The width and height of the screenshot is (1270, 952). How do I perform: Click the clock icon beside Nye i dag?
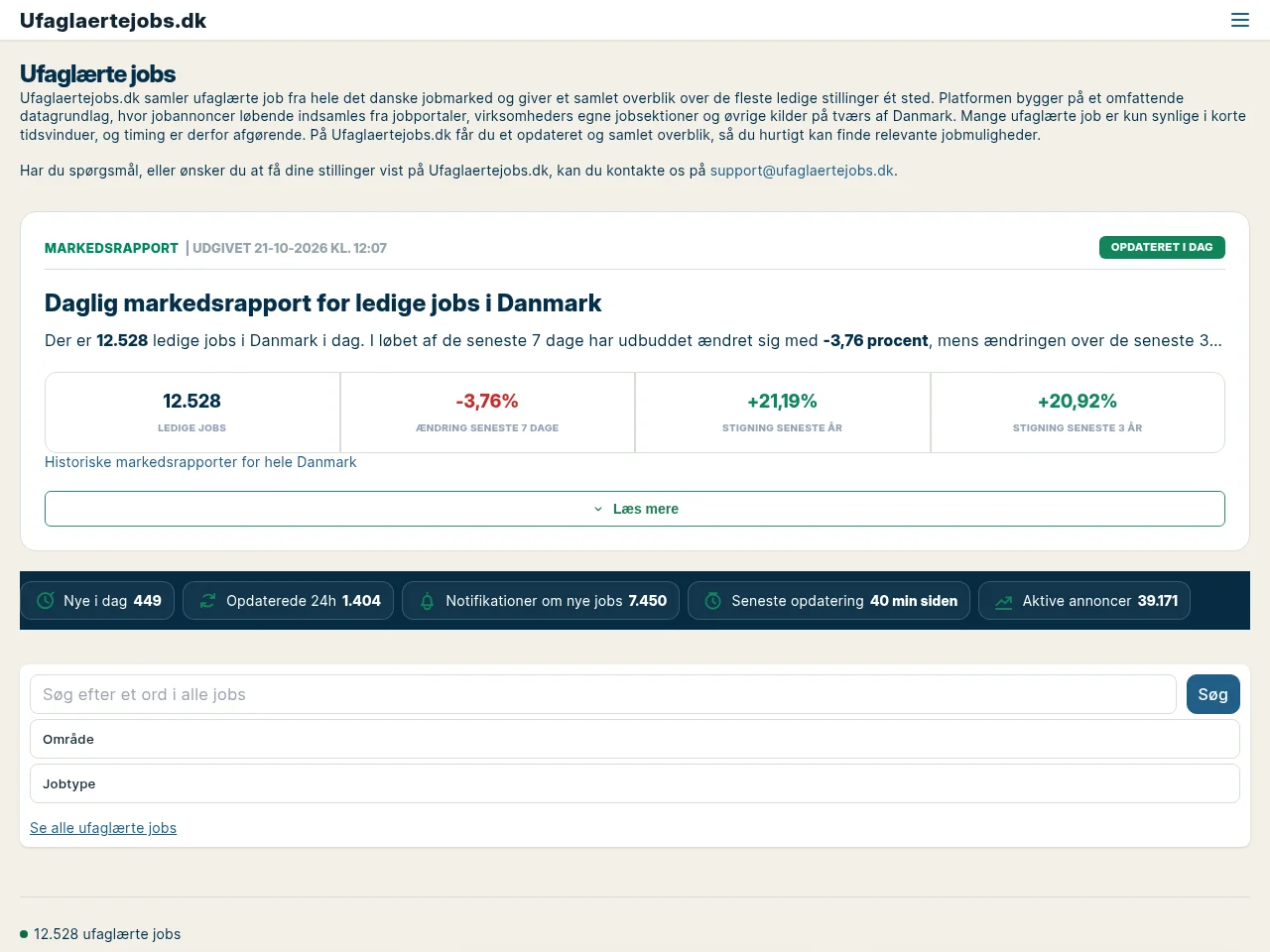click(x=46, y=601)
